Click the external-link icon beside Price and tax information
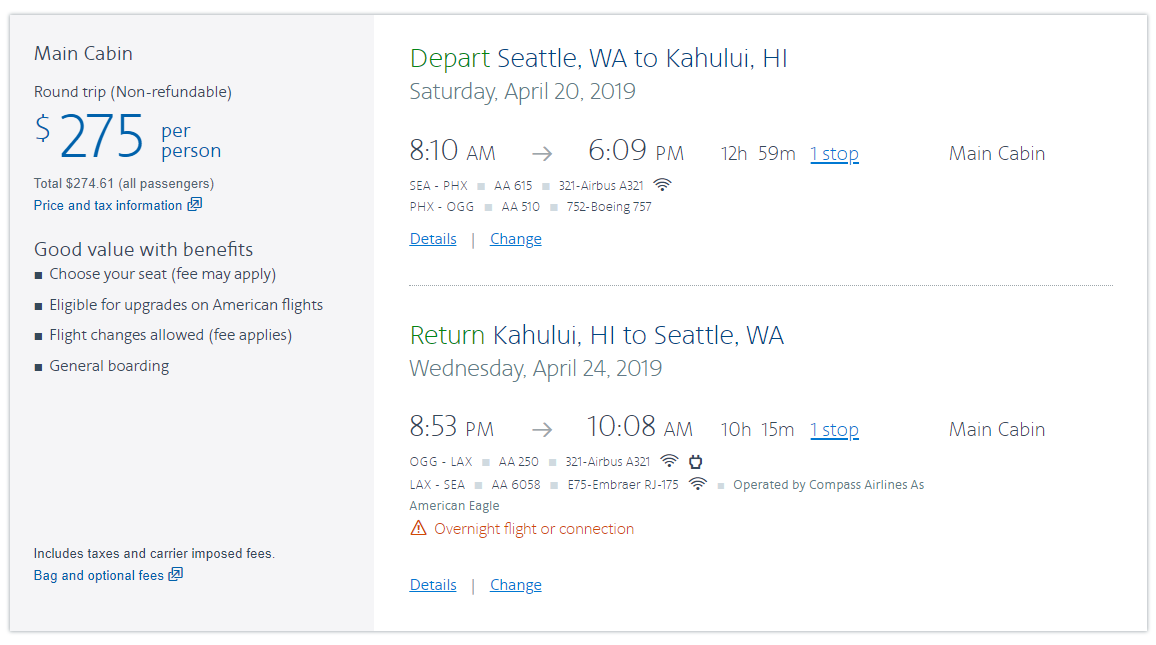 click(x=195, y=205)
